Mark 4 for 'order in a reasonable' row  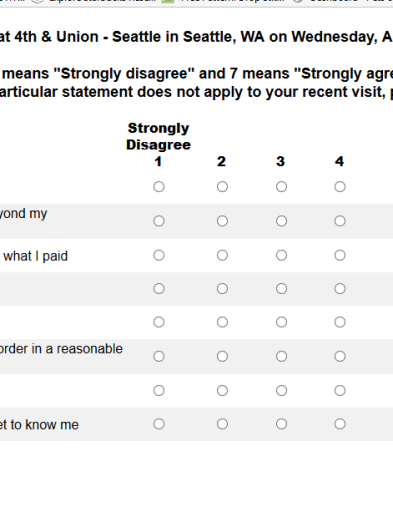click(x=340, y=356)
